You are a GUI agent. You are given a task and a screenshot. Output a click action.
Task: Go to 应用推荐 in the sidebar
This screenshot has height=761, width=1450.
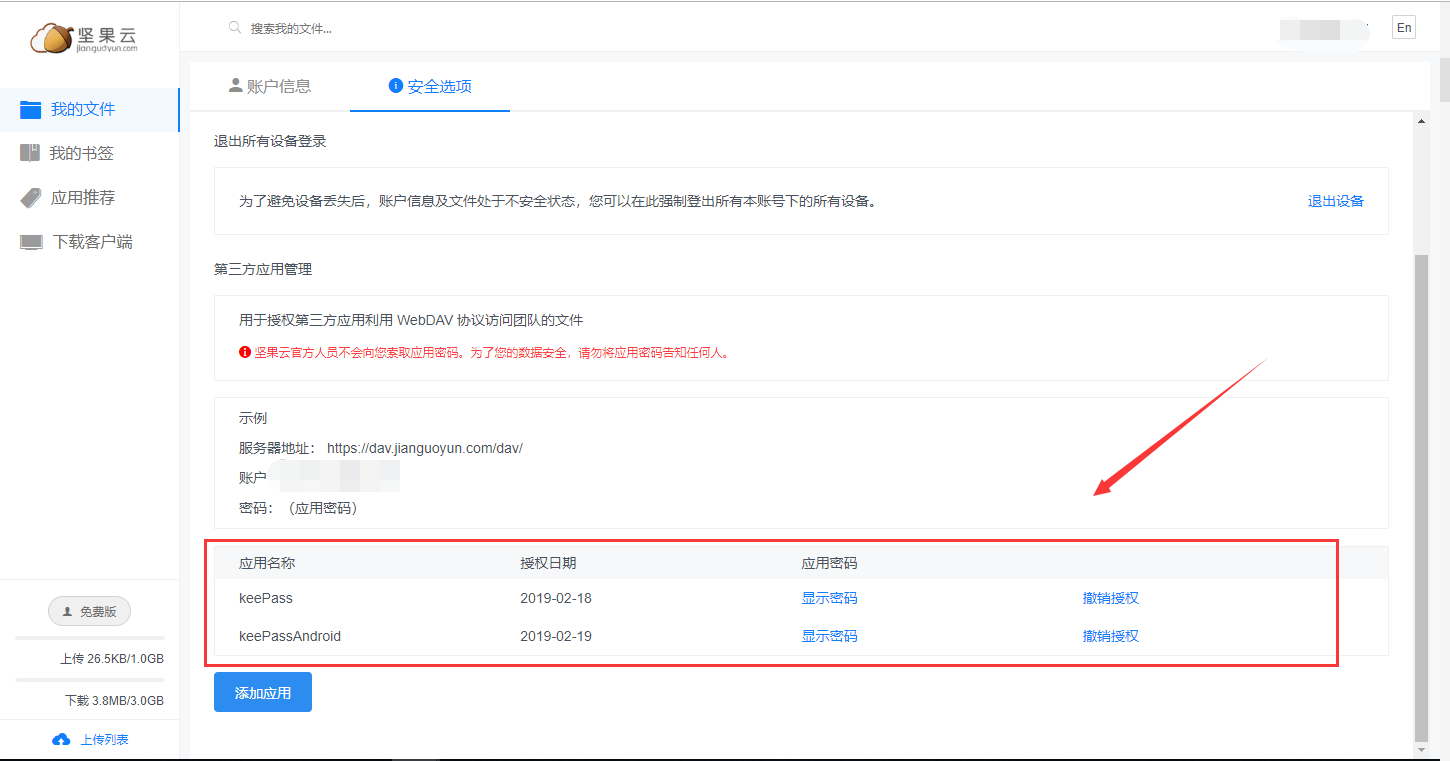pyautogui.click(x=89, y=198)
